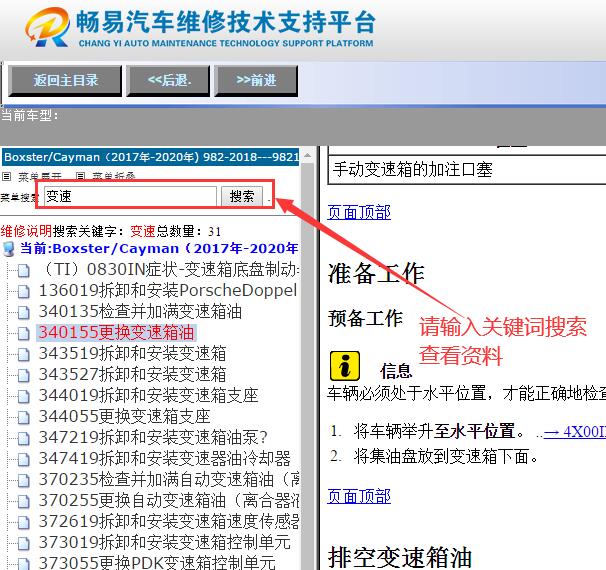Image resolution: width=606 pixels, height=570 pixels.
Task: Open 136019拆卸和安装PorscheDoppel entry
Action: (x=168, y=290)
